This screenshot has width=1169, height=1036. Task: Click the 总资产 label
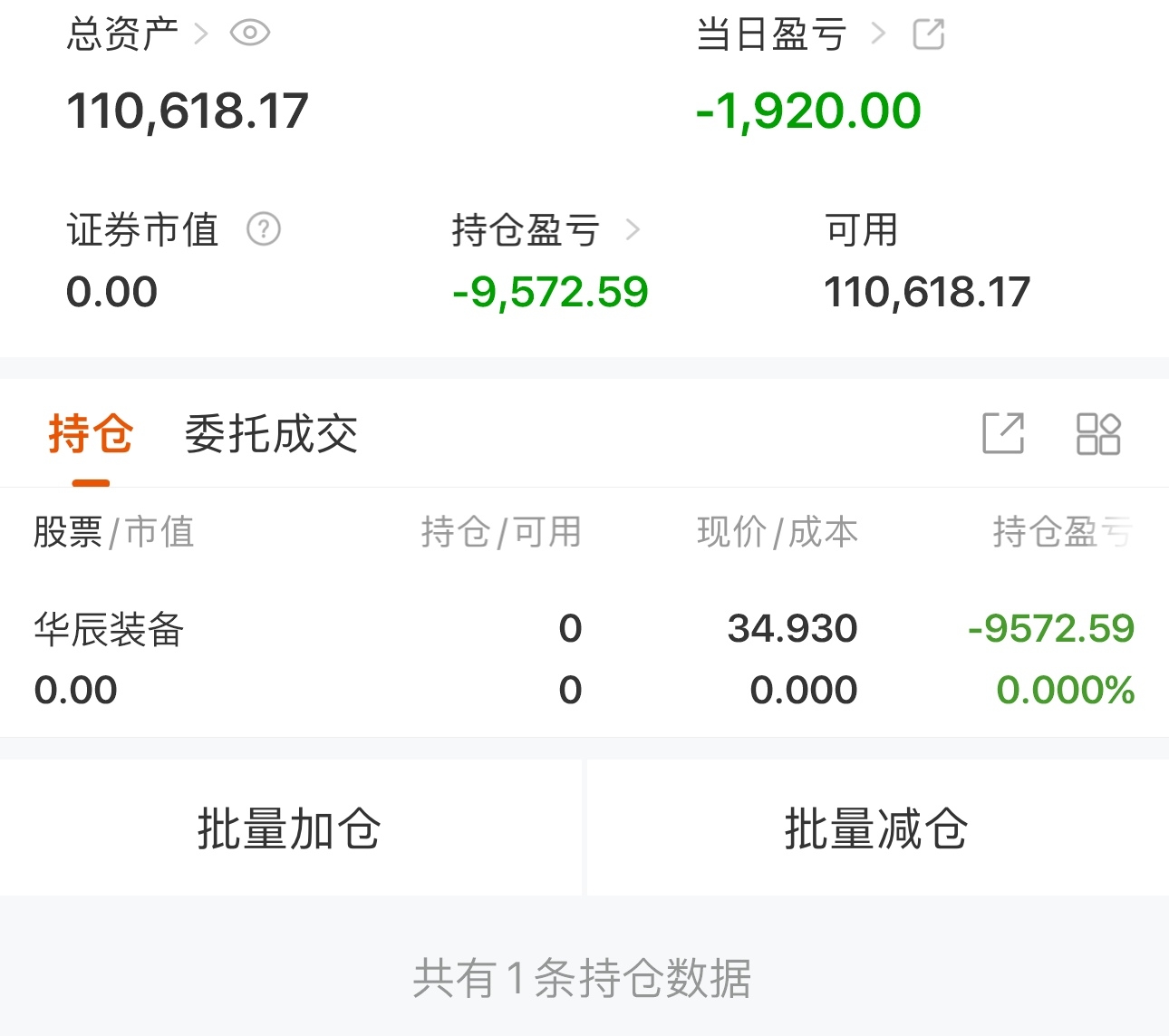pos(122,34)
